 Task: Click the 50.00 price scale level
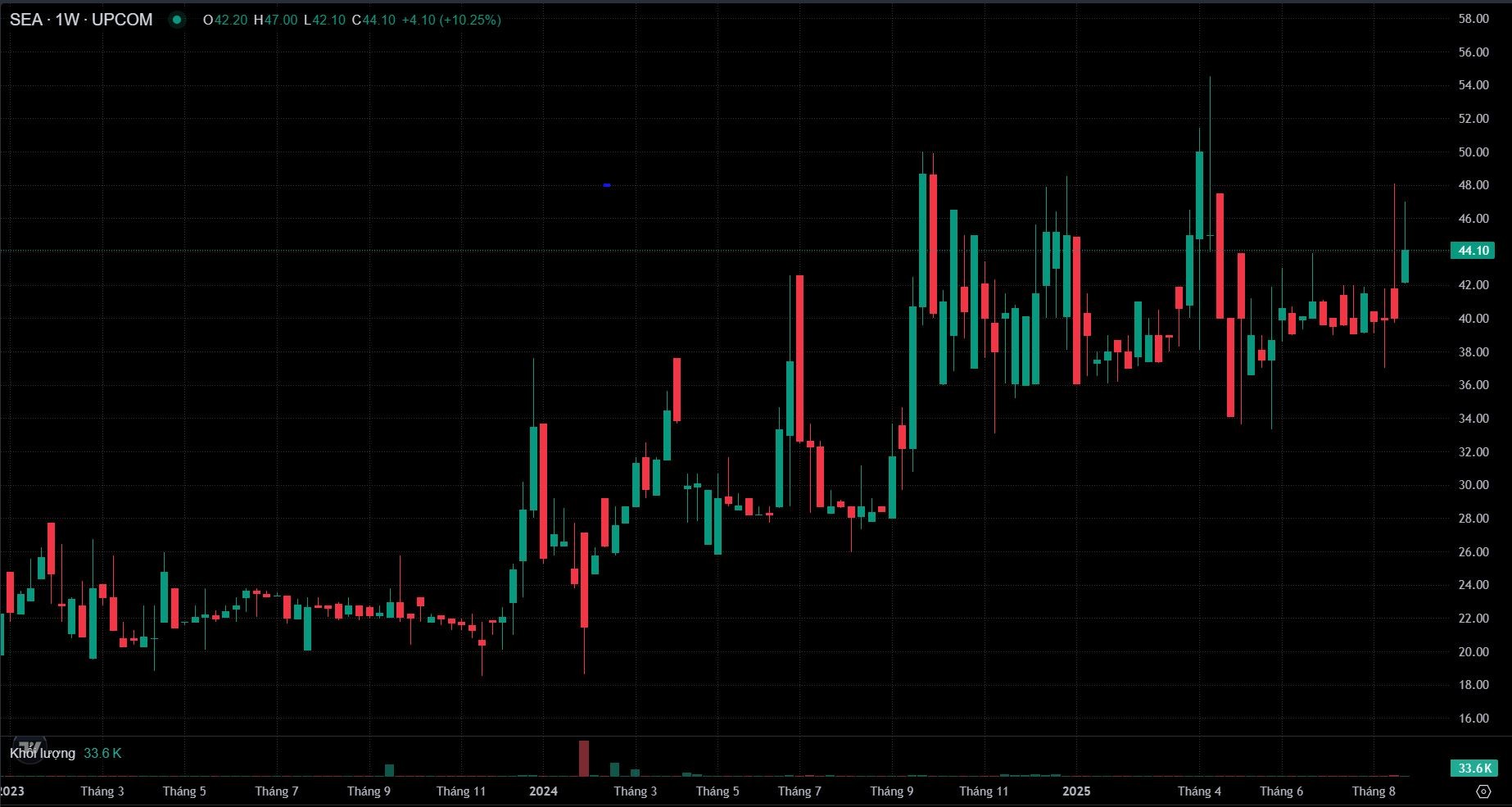(1473, 152)
